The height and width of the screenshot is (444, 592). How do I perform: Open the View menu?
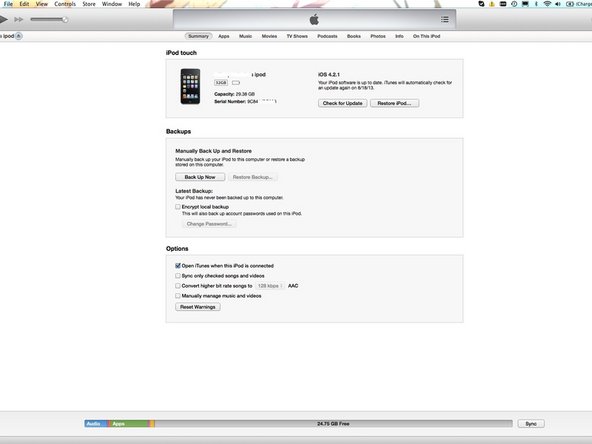[42, 4]
